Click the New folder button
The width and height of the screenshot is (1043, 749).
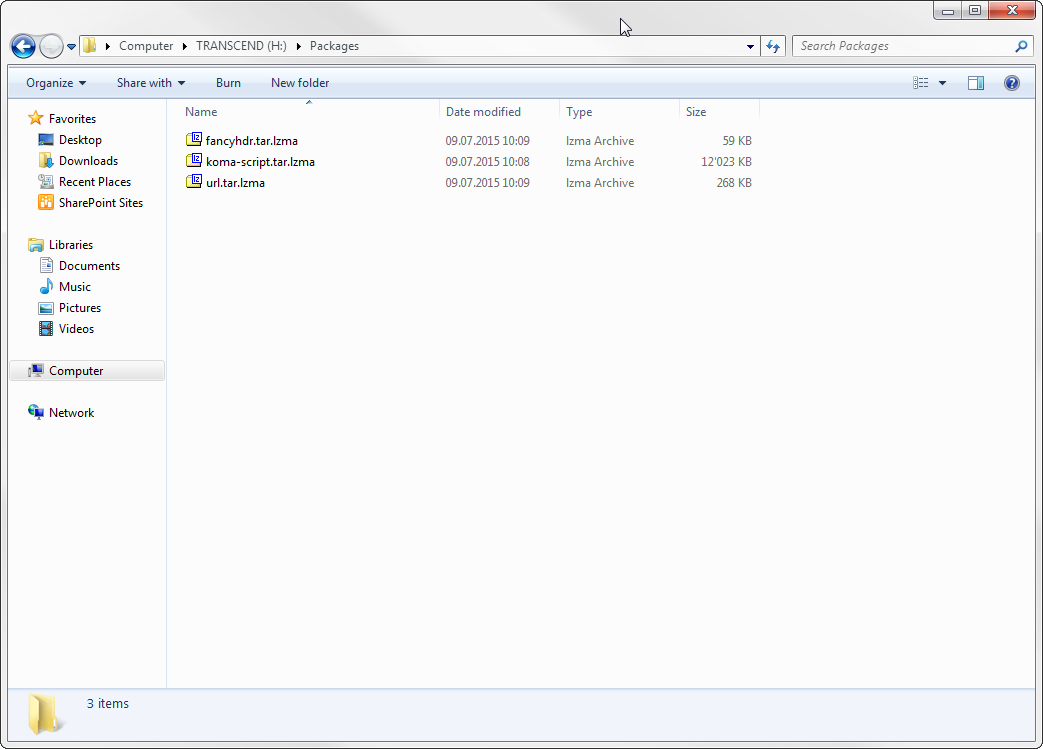pos(300,83)
